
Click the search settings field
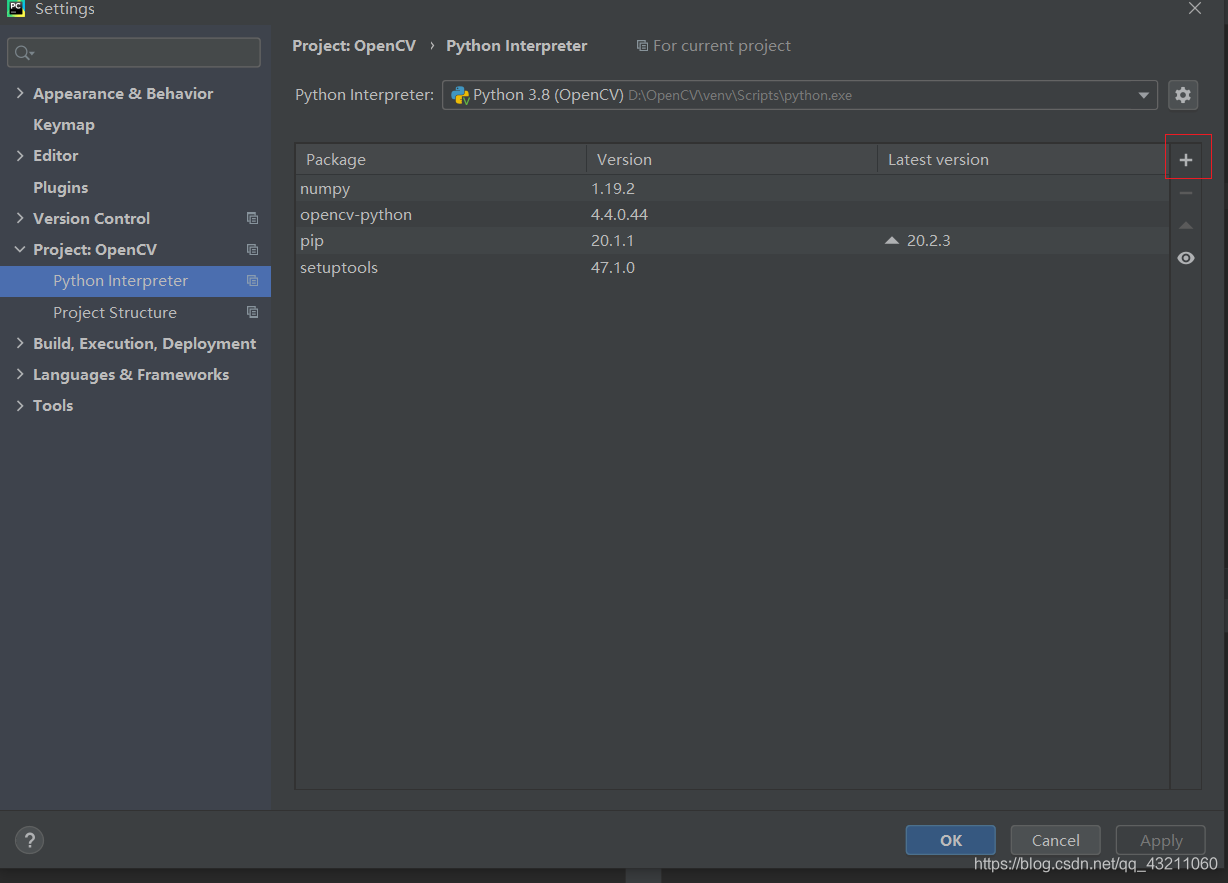pyautogui.click(x=134, y=53)
